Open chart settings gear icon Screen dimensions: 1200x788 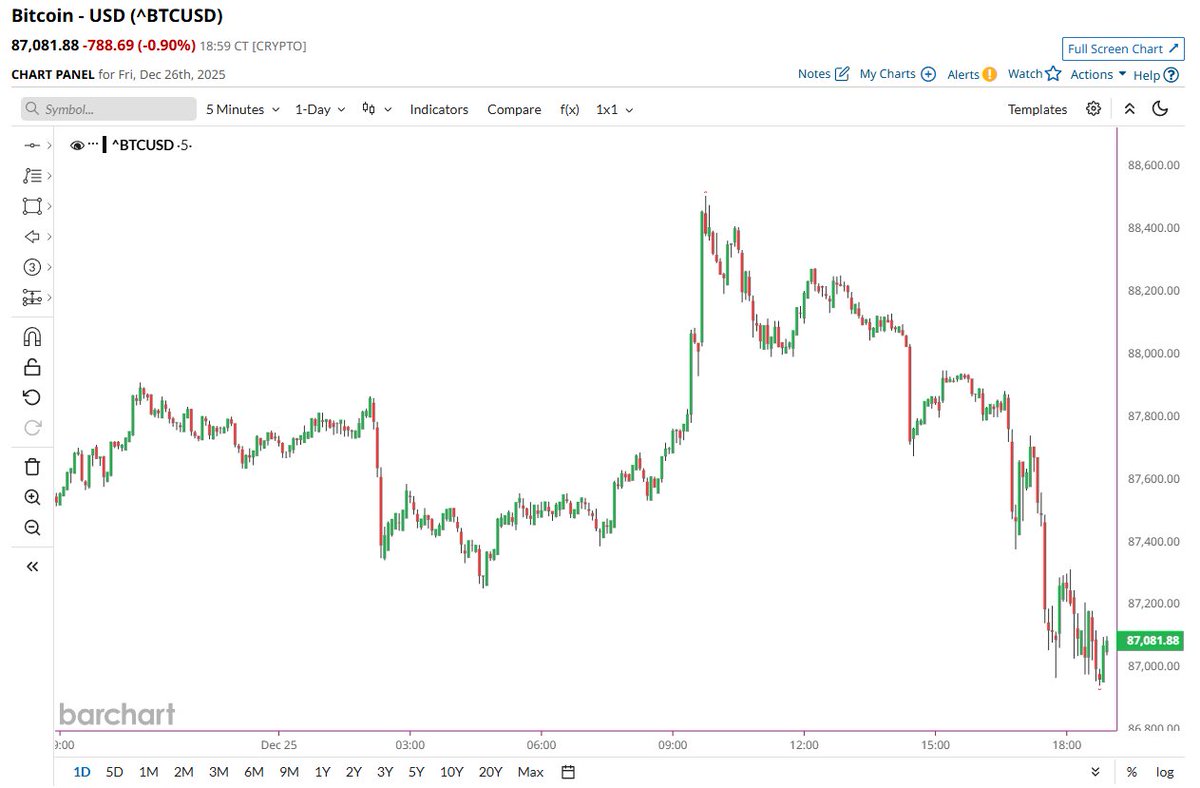pos(1094,109)
